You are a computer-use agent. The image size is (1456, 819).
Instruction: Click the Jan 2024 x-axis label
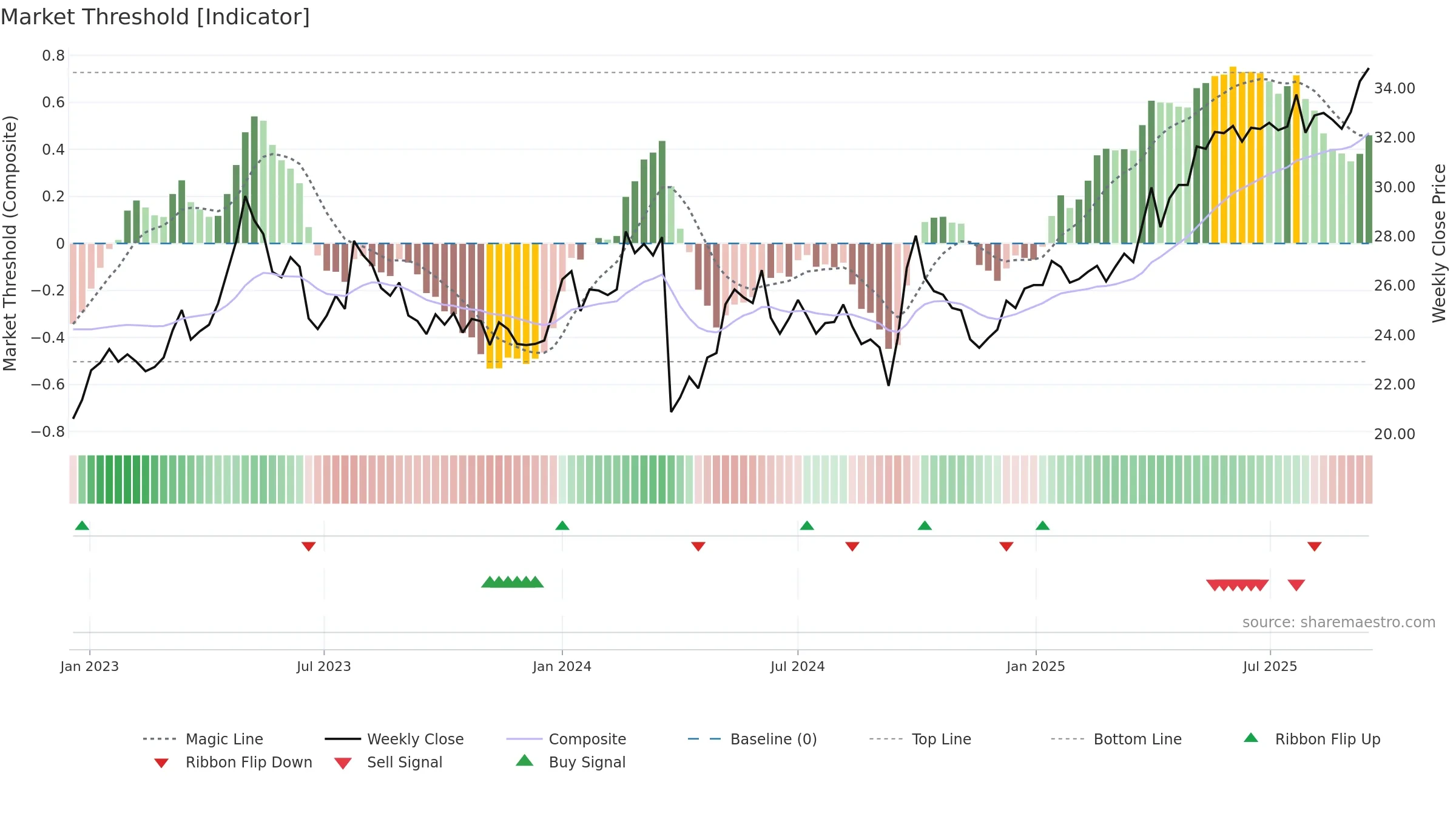pos(562,666)
